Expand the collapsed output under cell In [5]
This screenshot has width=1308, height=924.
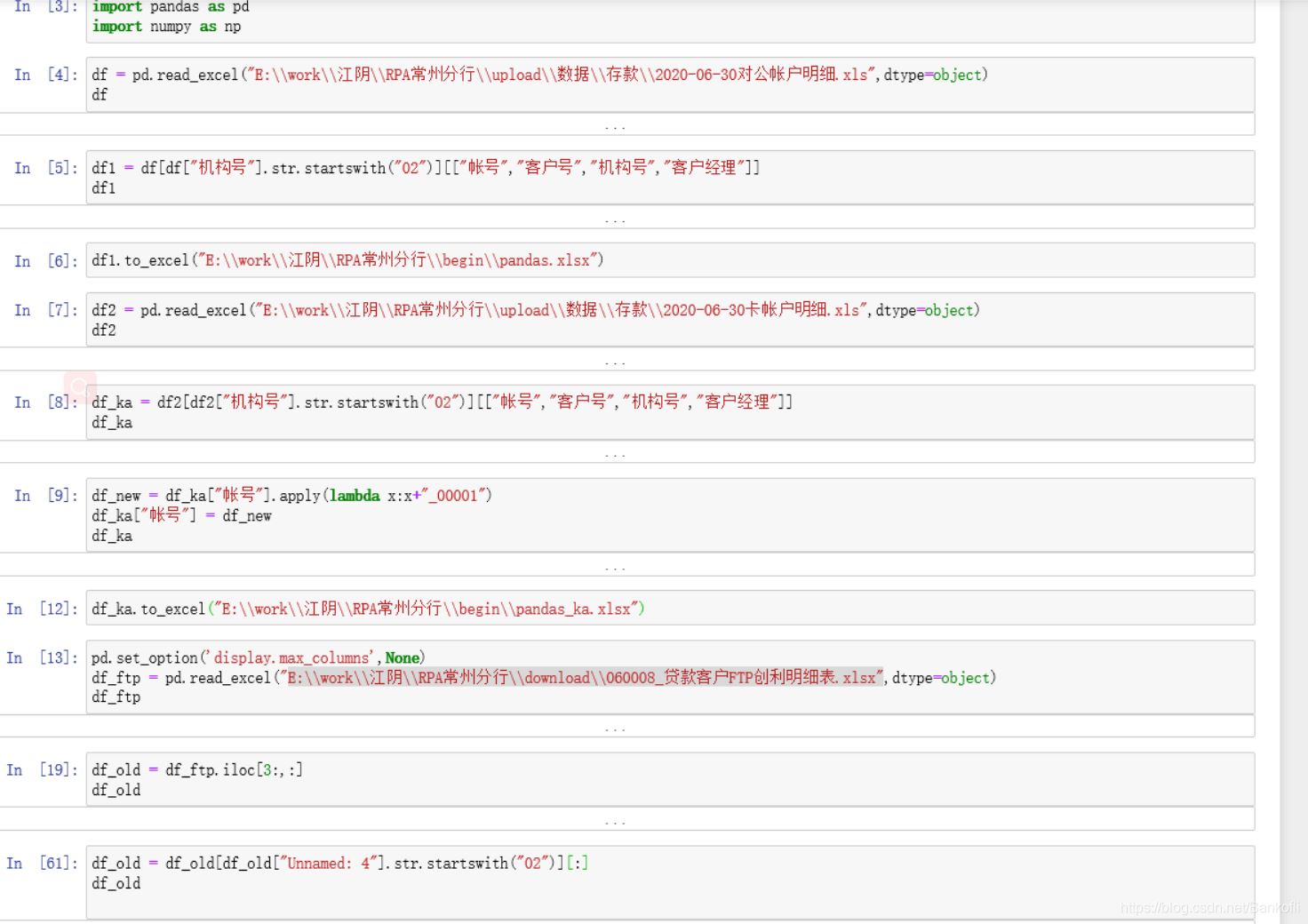615,218
